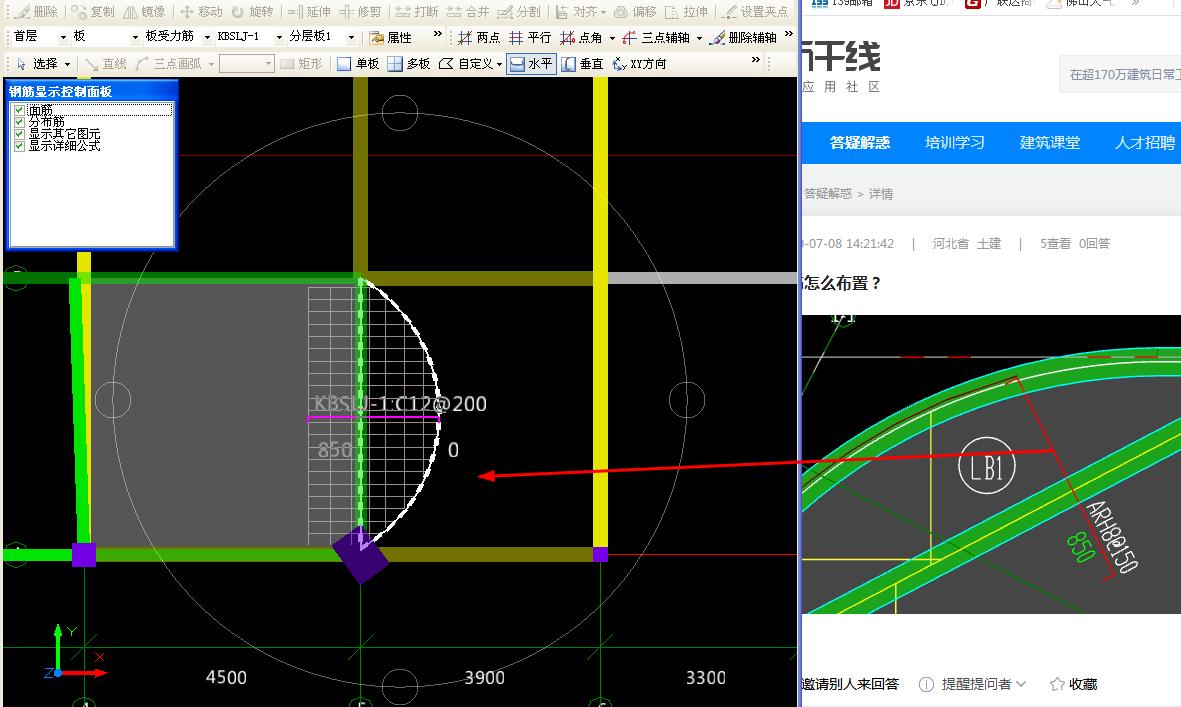1181x707 pixels.
Task: Select the 移动 (move) tool
Action: click(201, 12)
